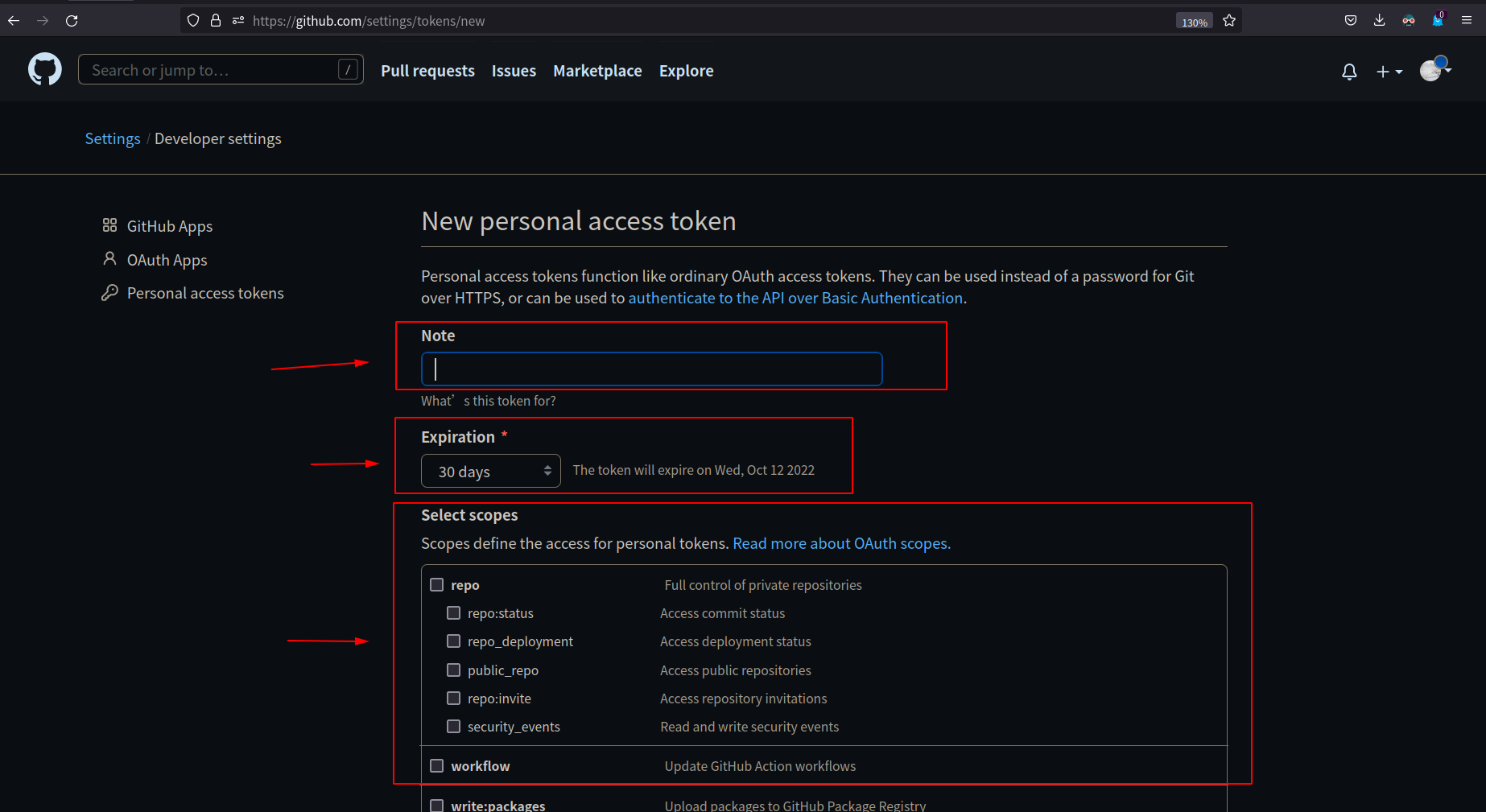The image size is (1486, 812).
Task: Open Read more about OAuth scopes link
Action: pos(841,543)
